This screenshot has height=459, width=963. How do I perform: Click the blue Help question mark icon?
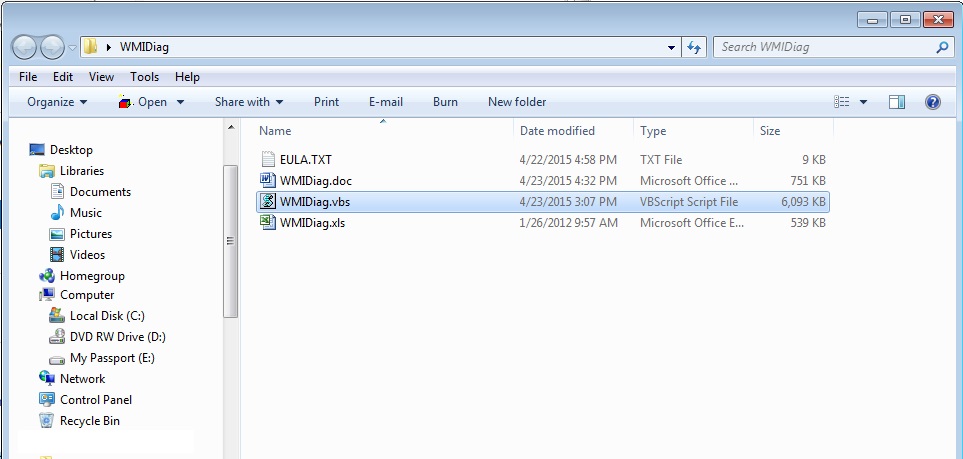[932, 102]
